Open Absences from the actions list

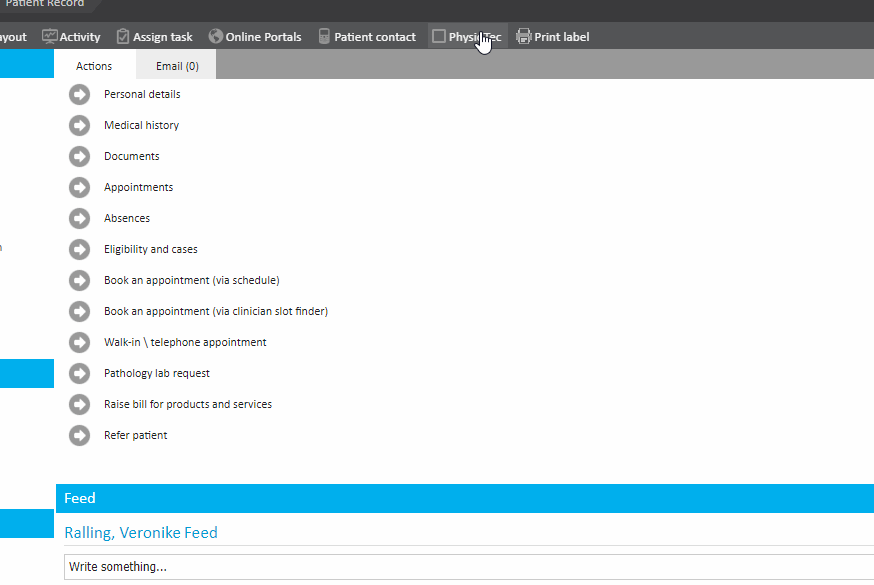[x=127, y=218]
